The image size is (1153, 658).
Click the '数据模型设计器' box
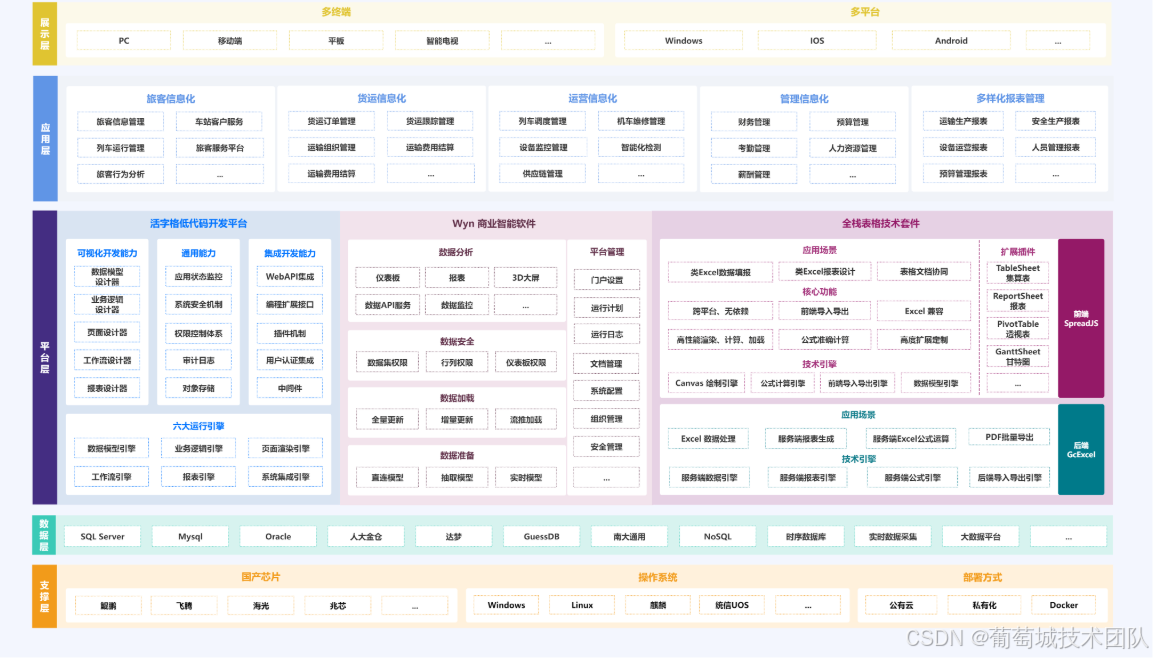click(107, 276)
